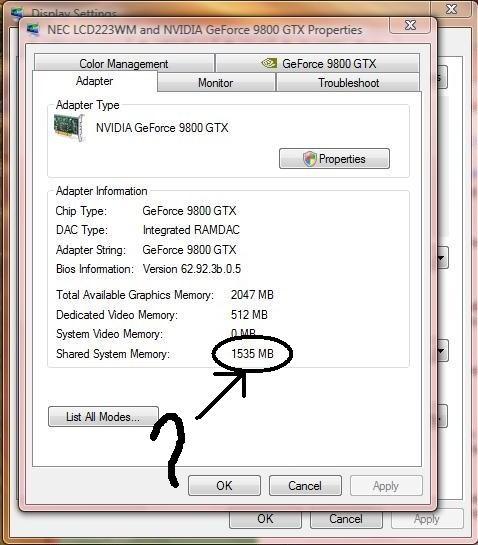This screenshot has height=545, width=478.
Task: Open the Color Management tab
Action: tap(124, 63)
